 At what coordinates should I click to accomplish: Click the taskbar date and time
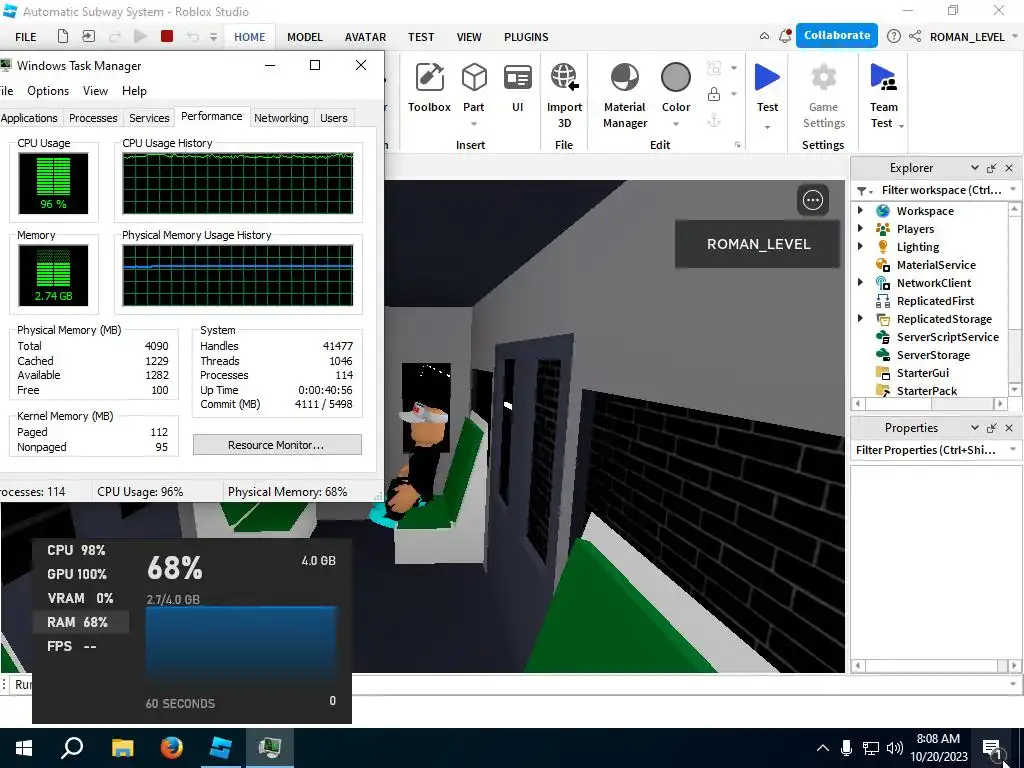point(939,748)
